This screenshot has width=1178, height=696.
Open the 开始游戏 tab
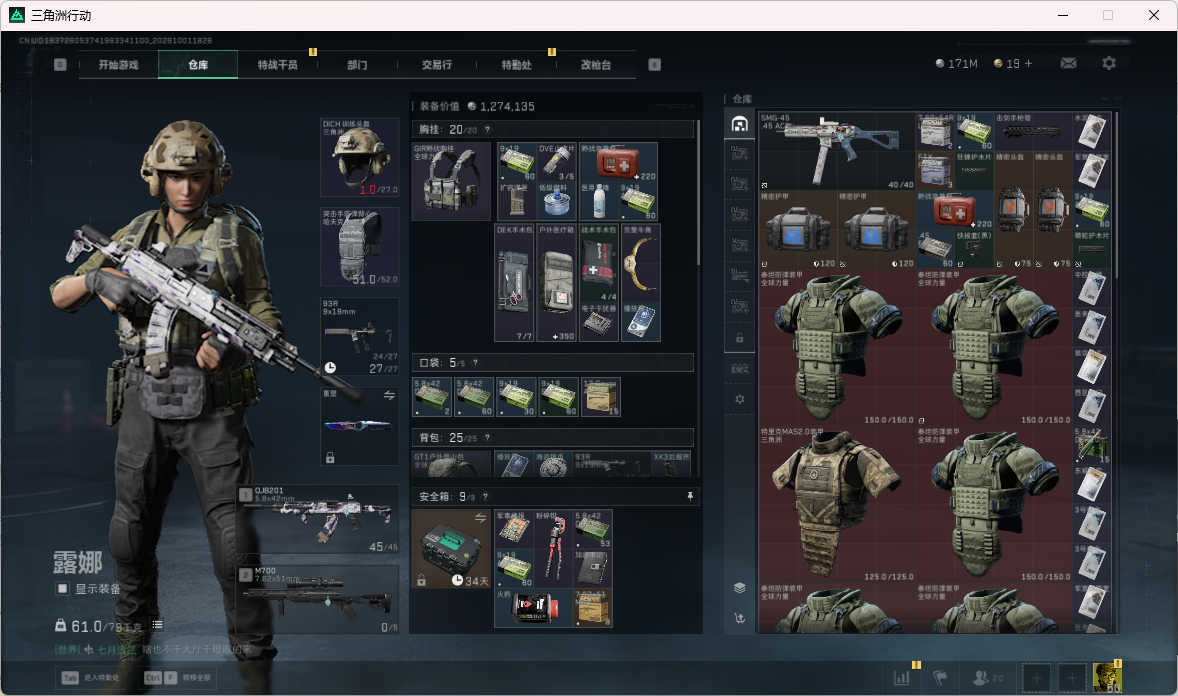point(119,65)
